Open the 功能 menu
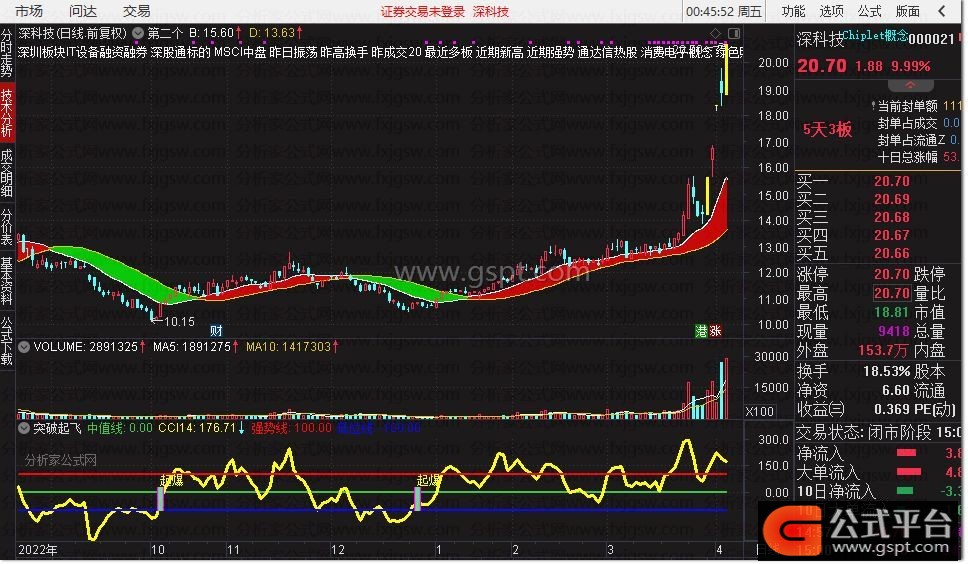 coord(793,11)
